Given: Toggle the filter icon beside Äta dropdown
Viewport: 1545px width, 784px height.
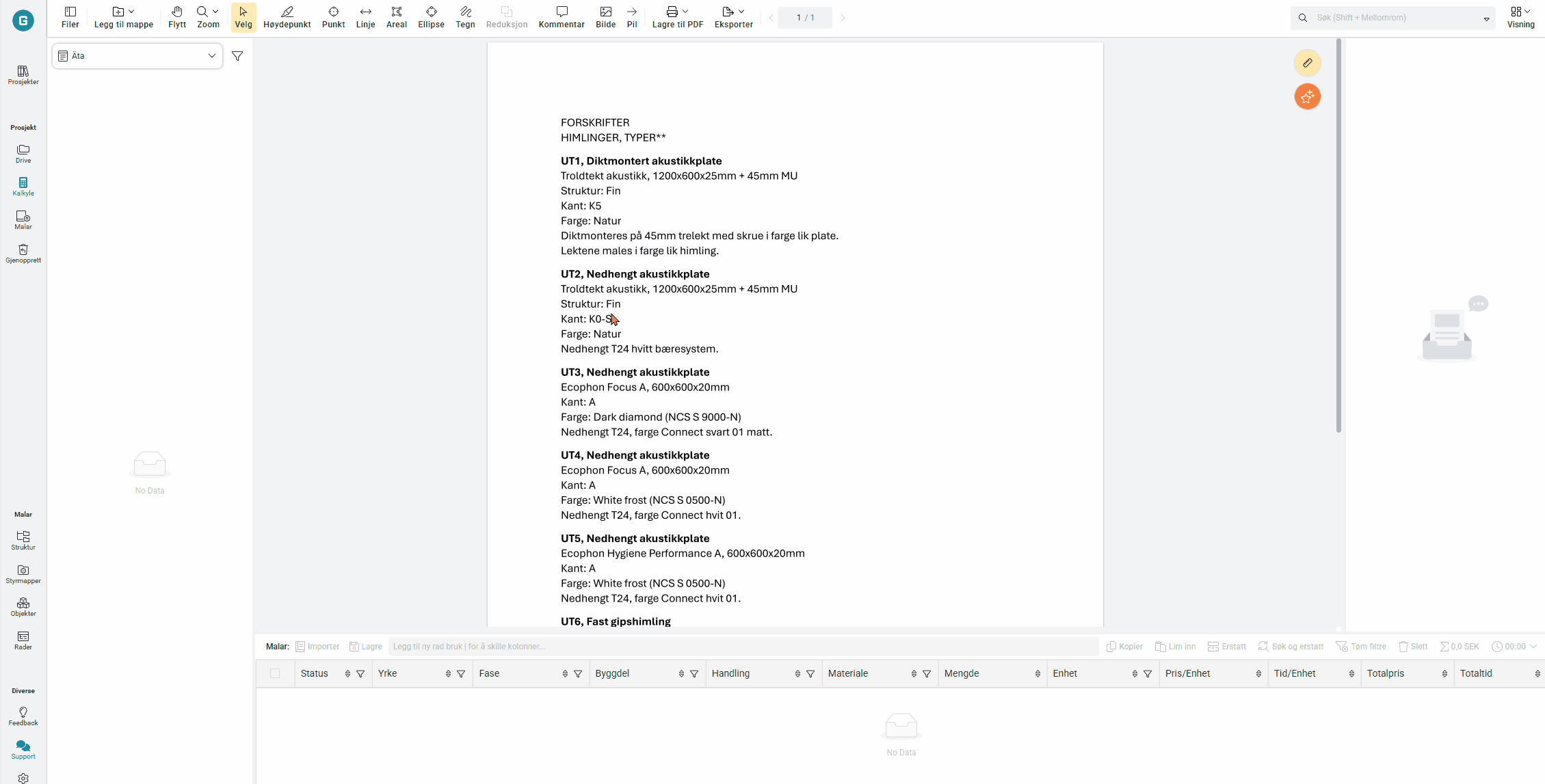Looking at the screenshot, I should (237, 56).
